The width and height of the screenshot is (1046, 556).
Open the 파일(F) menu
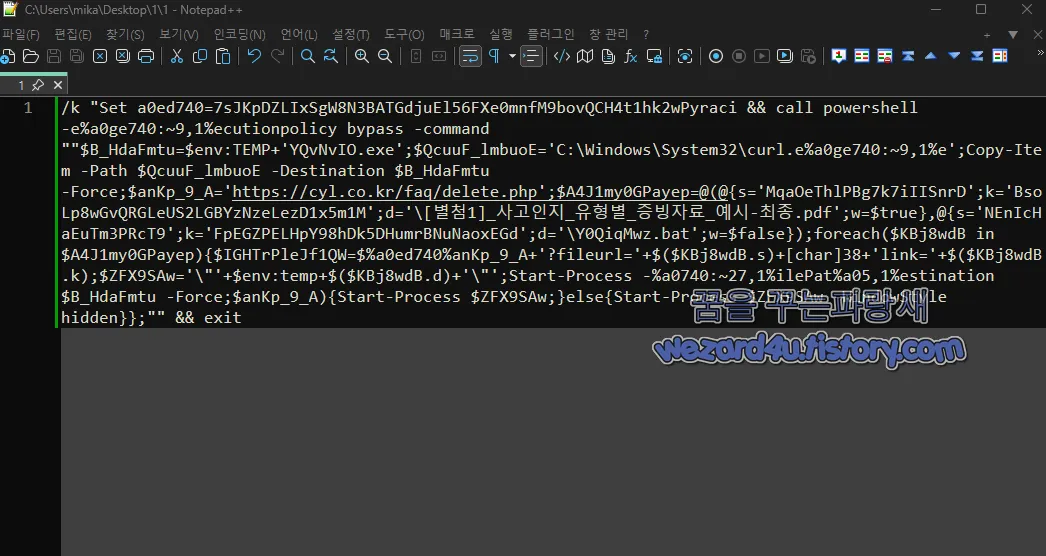(x=21, y=35)
